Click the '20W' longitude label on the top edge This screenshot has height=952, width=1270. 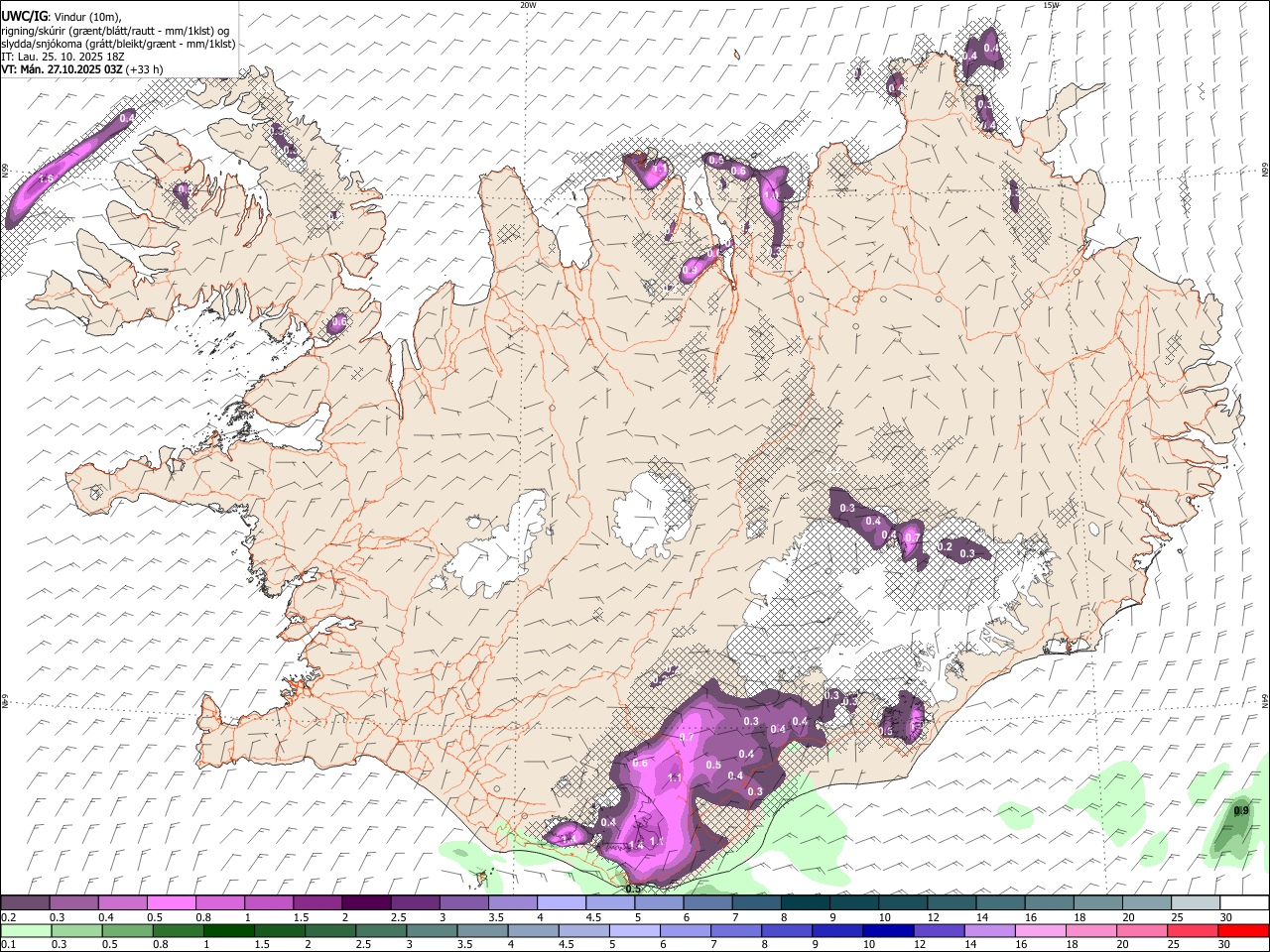tap(528, 5)
